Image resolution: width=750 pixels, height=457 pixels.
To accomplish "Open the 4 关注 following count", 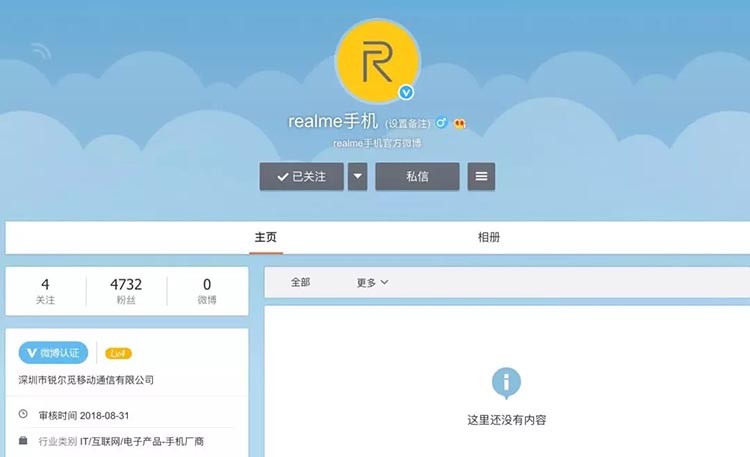I will pos(45,291).
